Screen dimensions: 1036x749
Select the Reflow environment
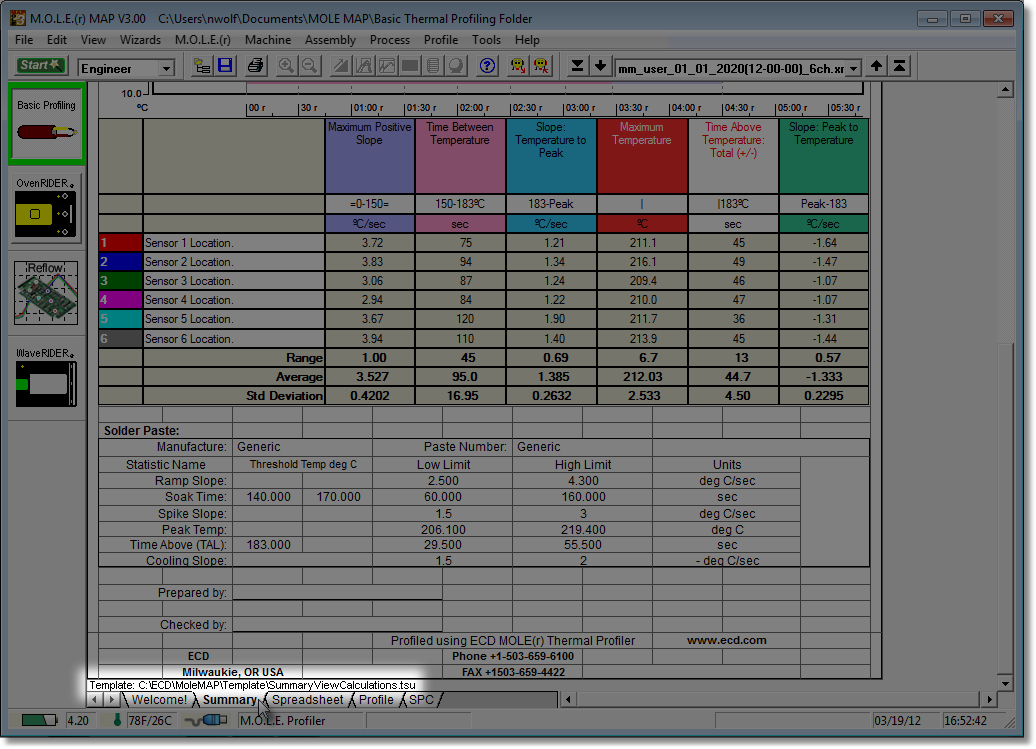pos(46,293)
